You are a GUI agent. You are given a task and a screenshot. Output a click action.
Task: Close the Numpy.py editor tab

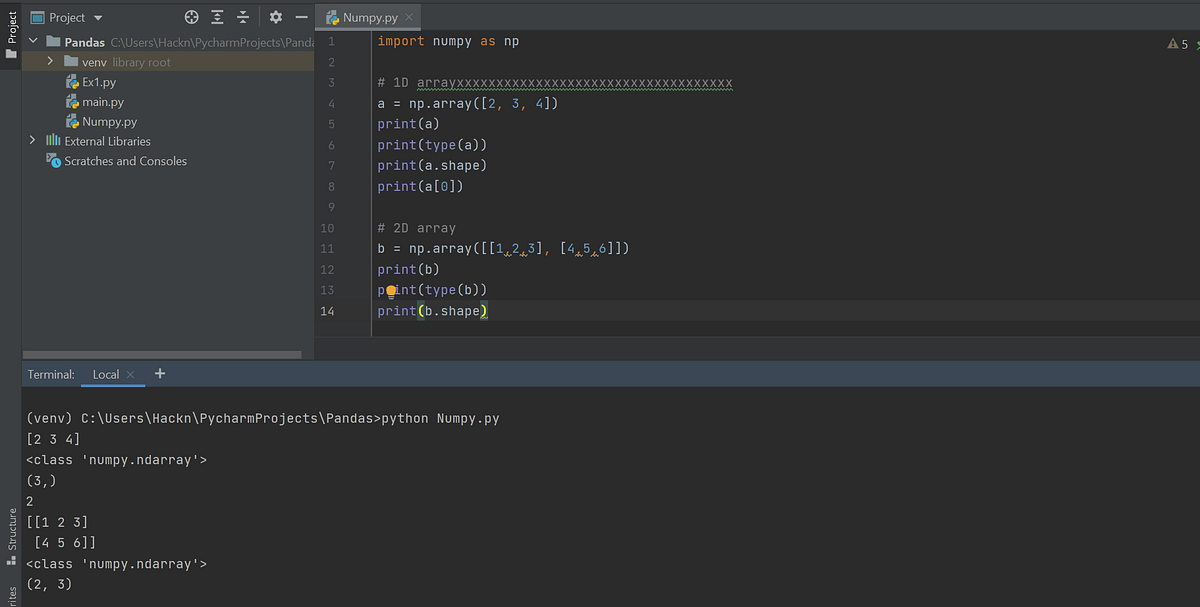click(x=409, y=18)
